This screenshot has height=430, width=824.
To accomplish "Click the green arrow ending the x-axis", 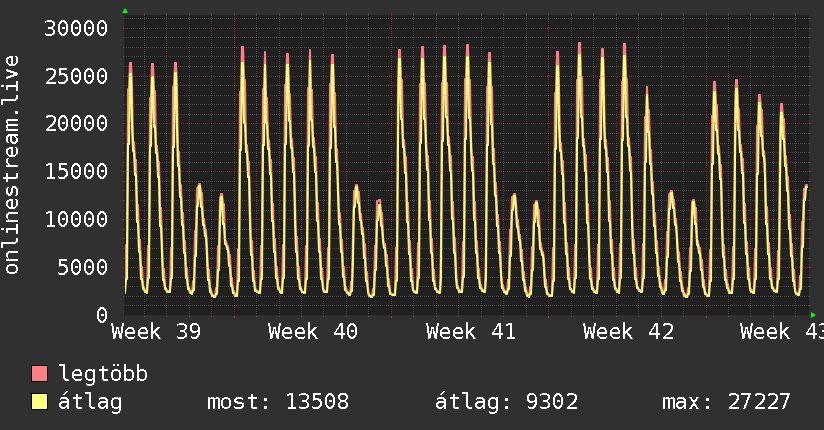I will (x=813, y=315).
